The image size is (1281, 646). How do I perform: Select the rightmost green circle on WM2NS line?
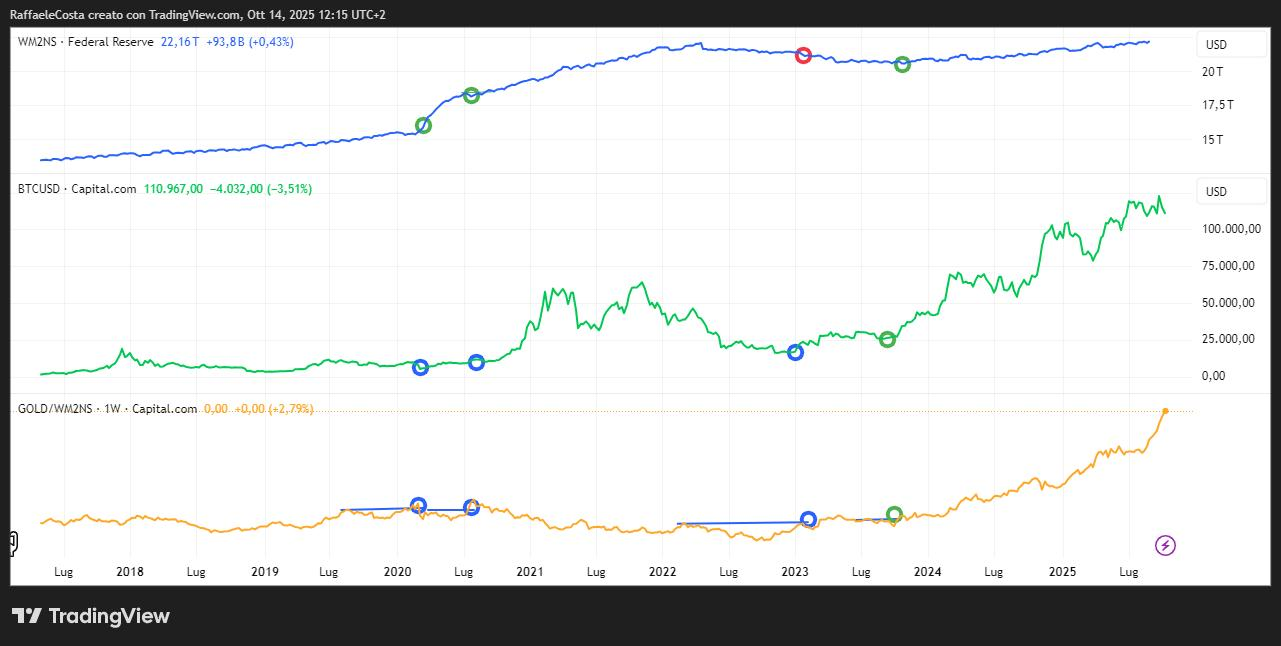902,64
